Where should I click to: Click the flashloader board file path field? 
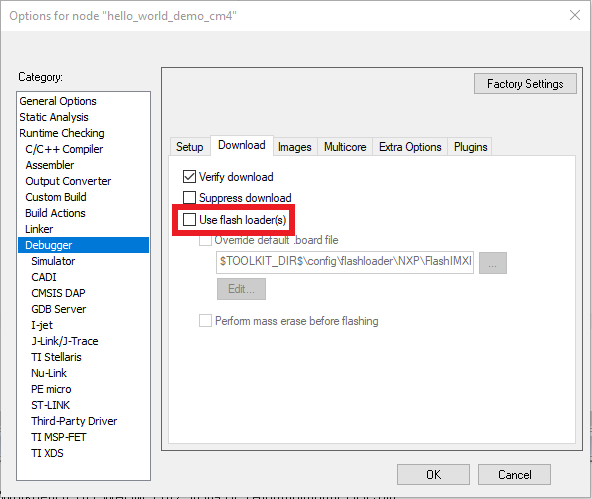[x=345, y=262]
